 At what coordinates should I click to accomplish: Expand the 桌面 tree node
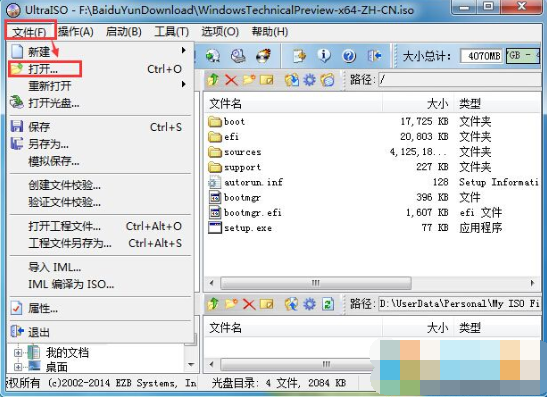(x=18, y=367)
